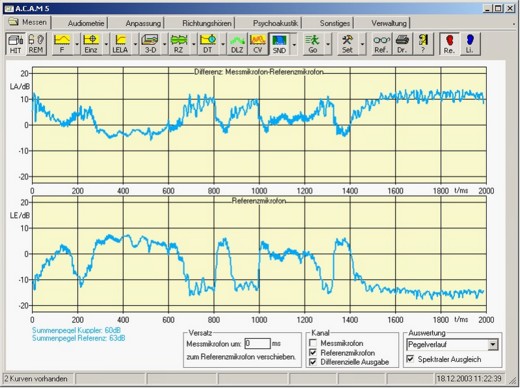520x388 pixels.
Task: Expand dropdown arrow next to SND
Action: pyautogui.click(x=294, y=44)
